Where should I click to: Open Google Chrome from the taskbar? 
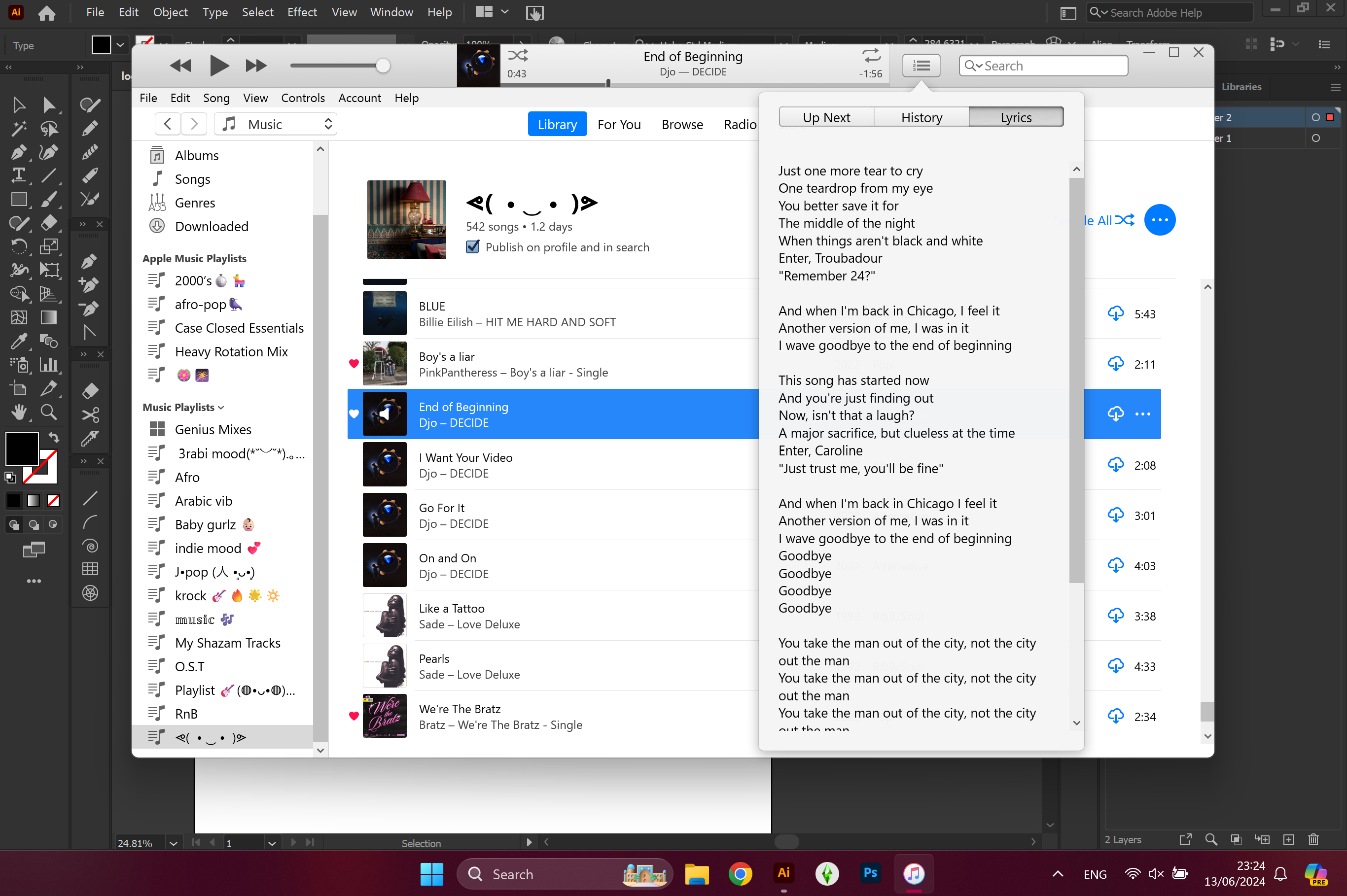(740, 873)
